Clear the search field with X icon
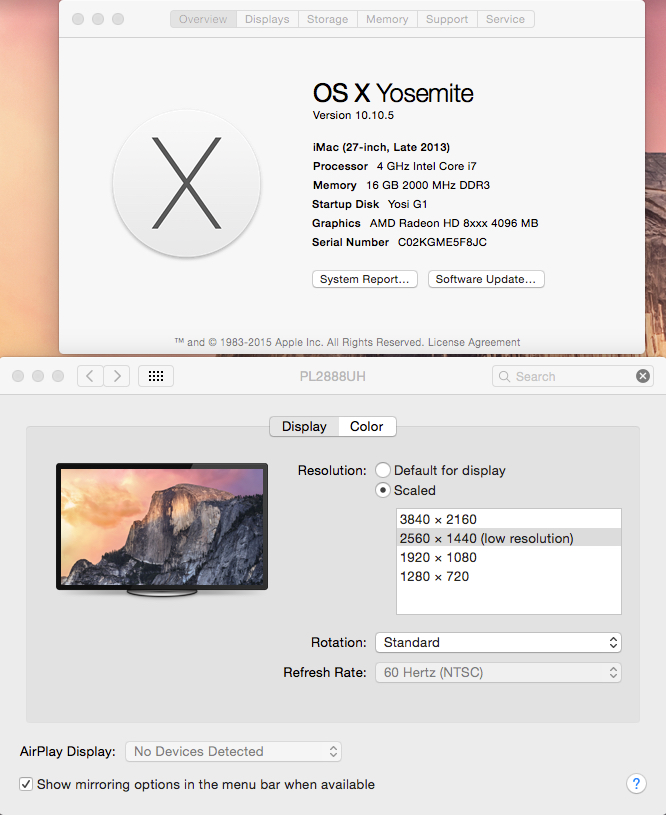The width and height of the screenshot is (666, 815). click(643, 376)
